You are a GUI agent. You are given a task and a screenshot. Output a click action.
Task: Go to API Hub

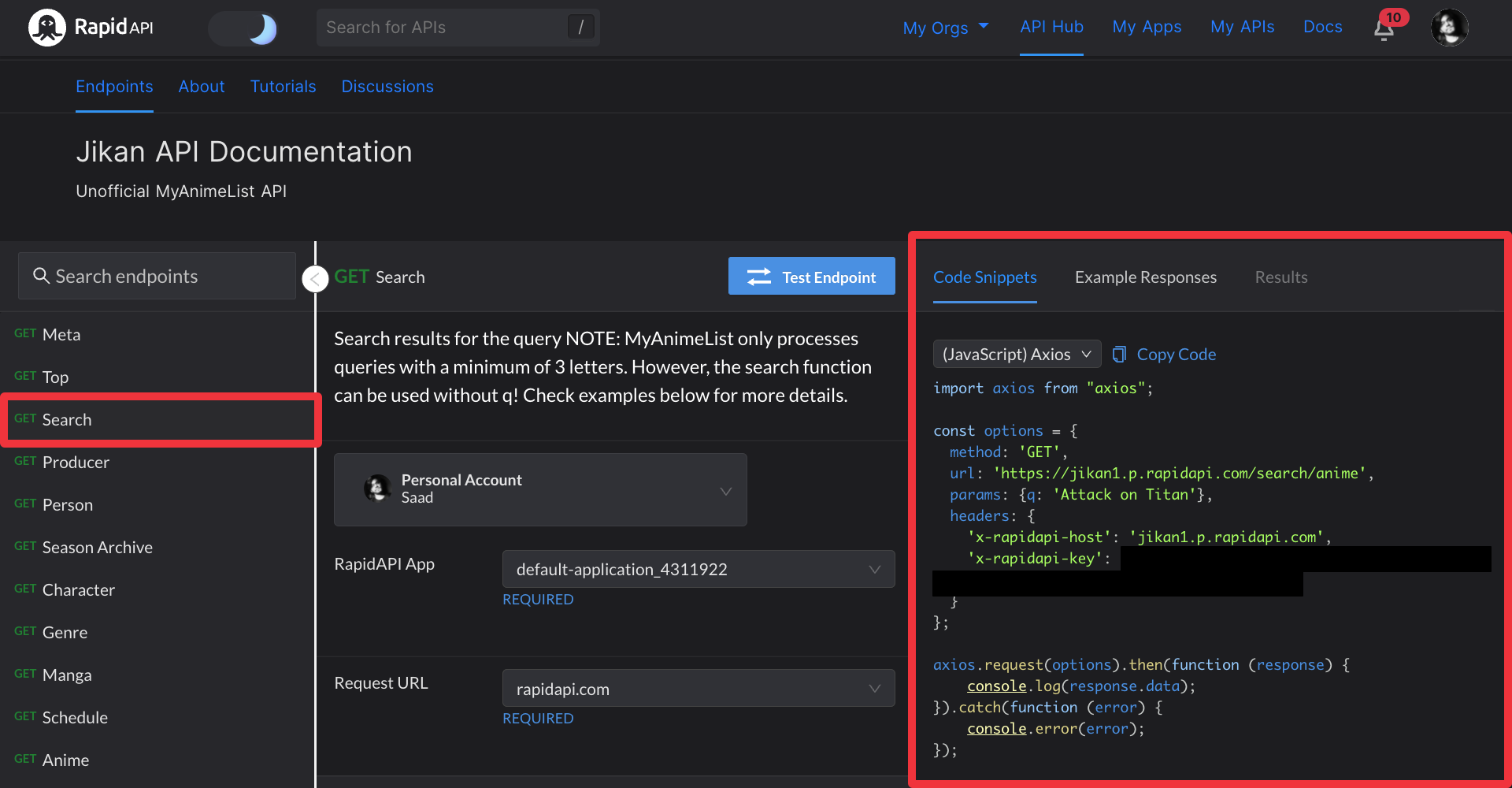[x=1051, y=27]
